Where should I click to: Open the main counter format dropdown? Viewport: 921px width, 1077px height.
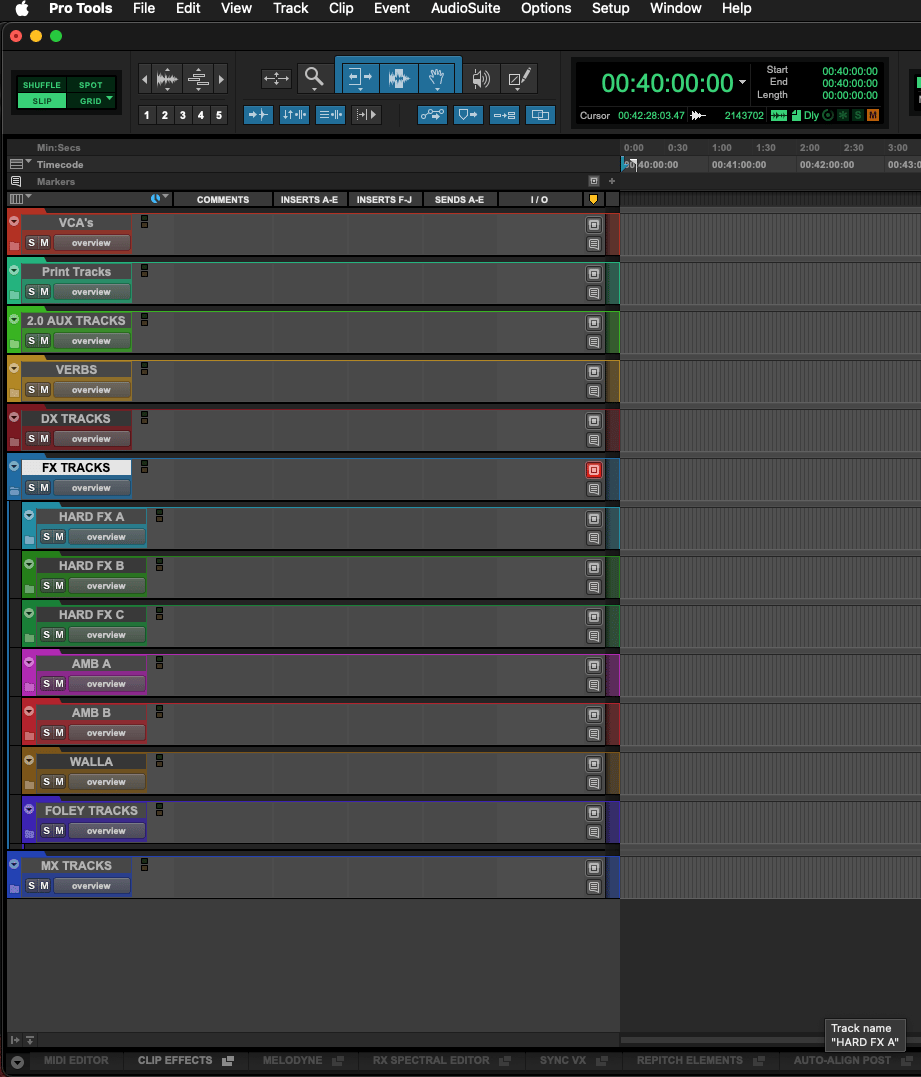(x=742, y=82)
